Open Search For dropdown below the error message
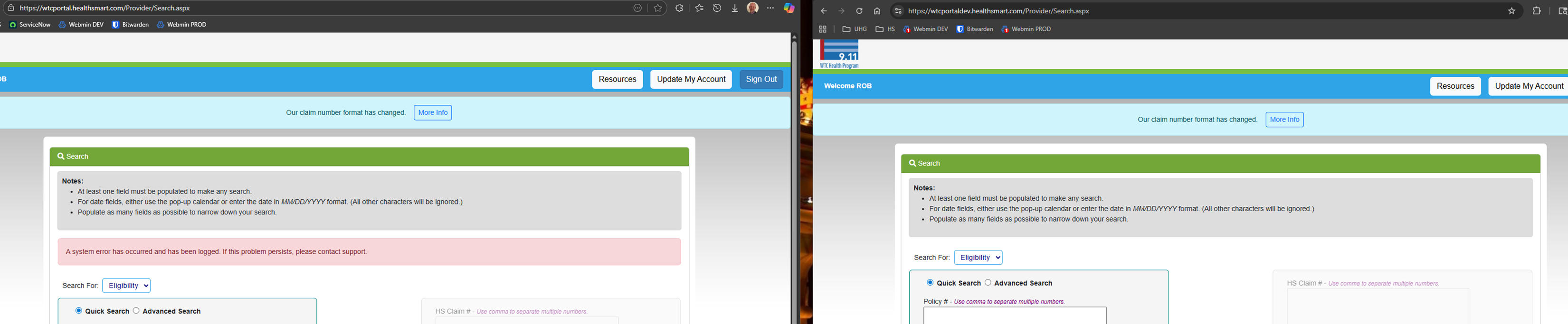Image resolution: width=1568 pixels, height=324 pixels. coord(126,286)
